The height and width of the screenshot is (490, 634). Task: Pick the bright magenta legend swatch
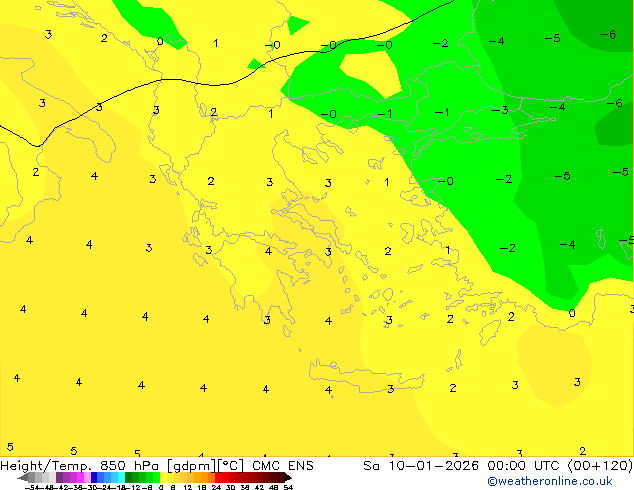80,477
